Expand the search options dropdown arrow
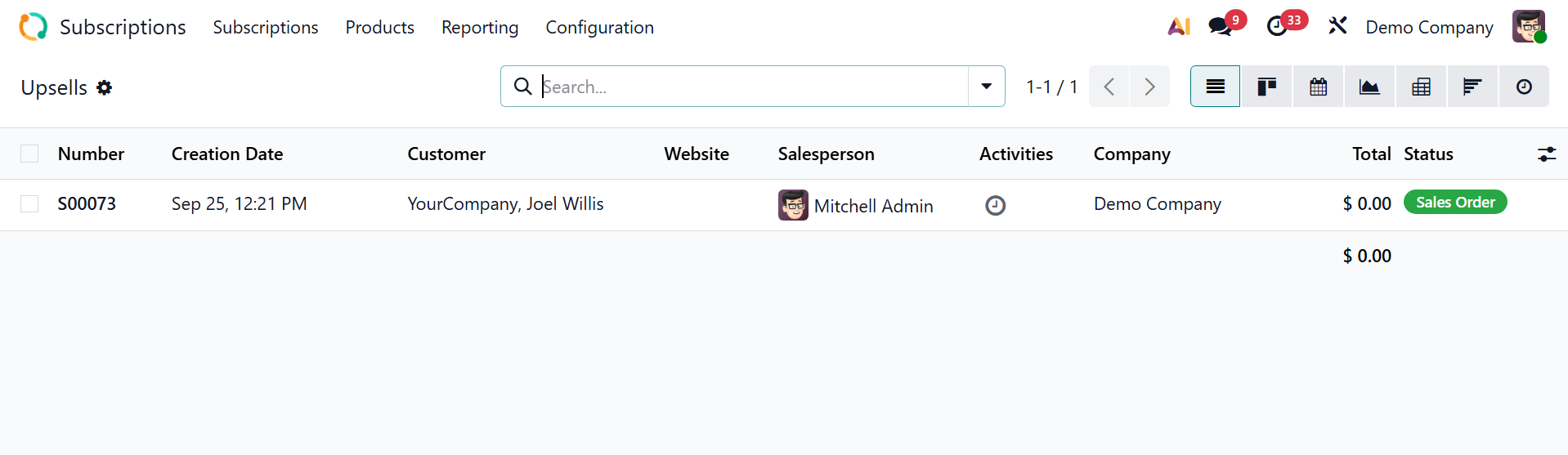The height and width of the screenshot is (455, 1568). tap(987, 87)
